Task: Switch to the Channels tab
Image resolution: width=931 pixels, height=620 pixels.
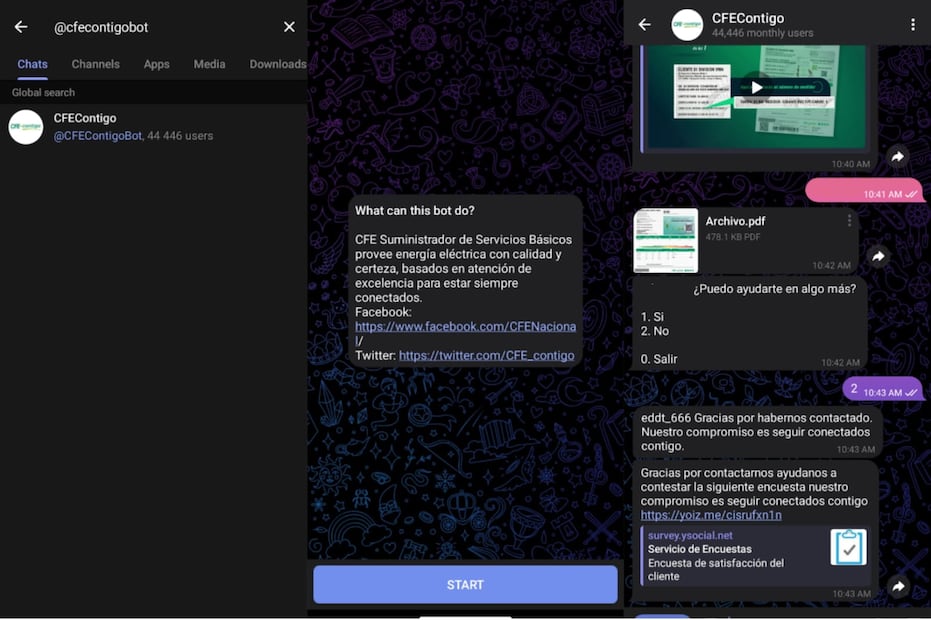Action: coord(95,64)
